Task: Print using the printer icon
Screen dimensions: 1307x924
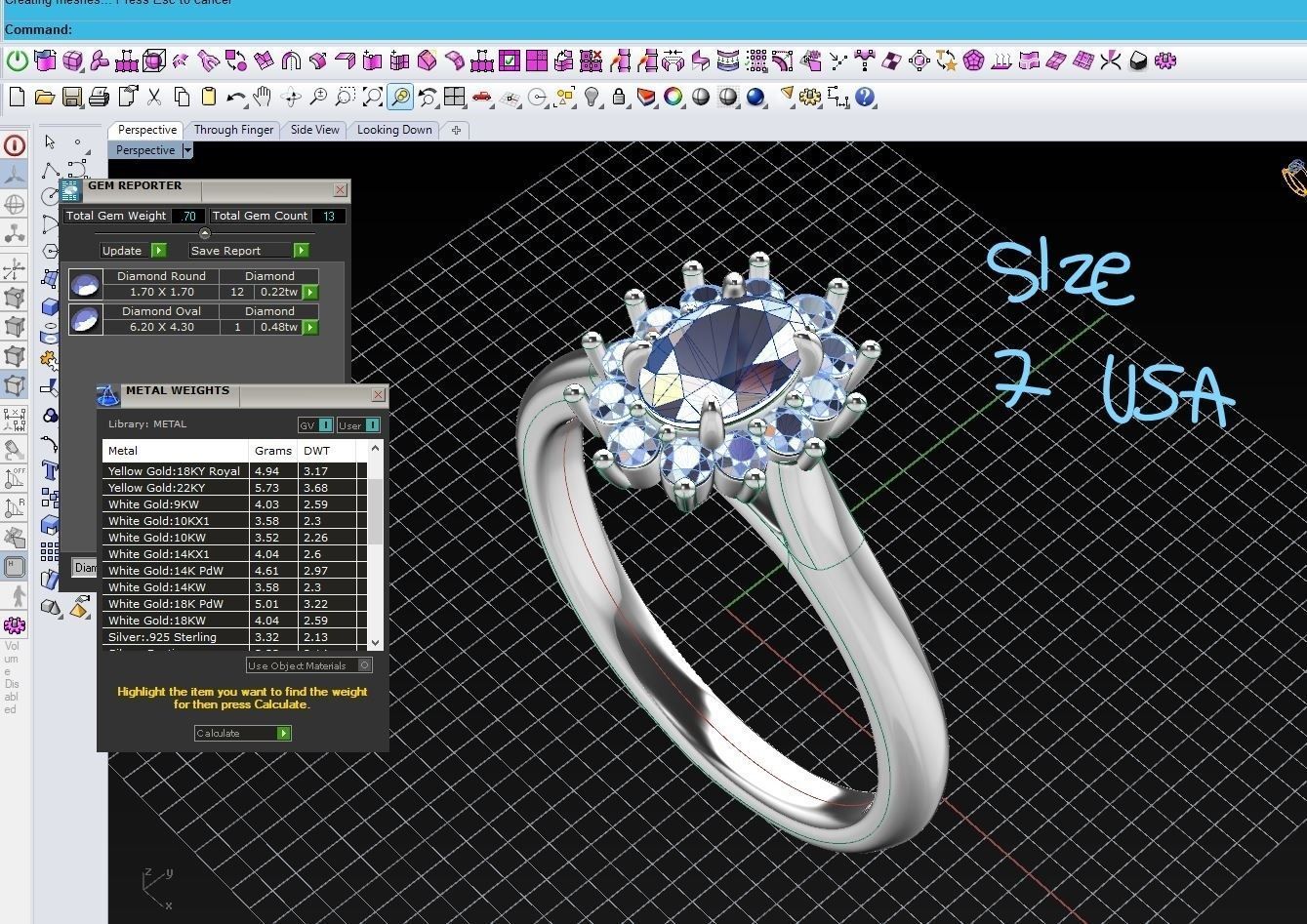Action: tap(99, 97)
